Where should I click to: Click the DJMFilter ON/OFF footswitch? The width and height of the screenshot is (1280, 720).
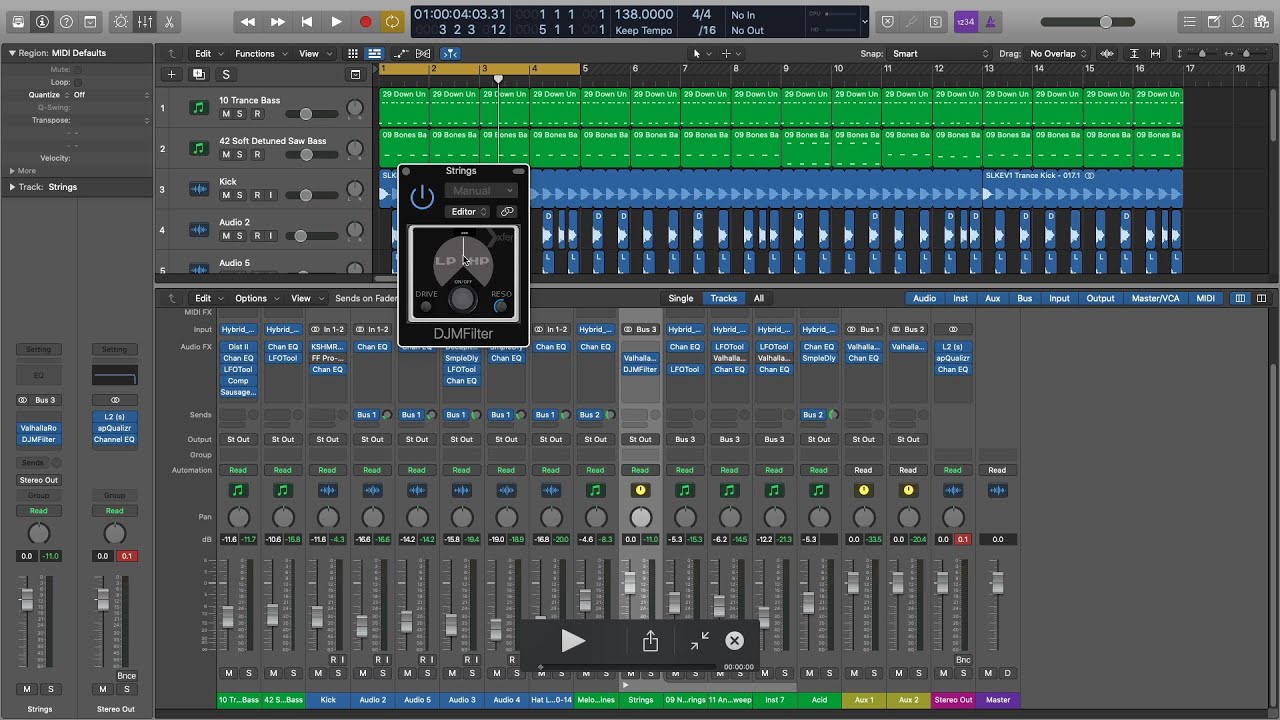point(463,299)
